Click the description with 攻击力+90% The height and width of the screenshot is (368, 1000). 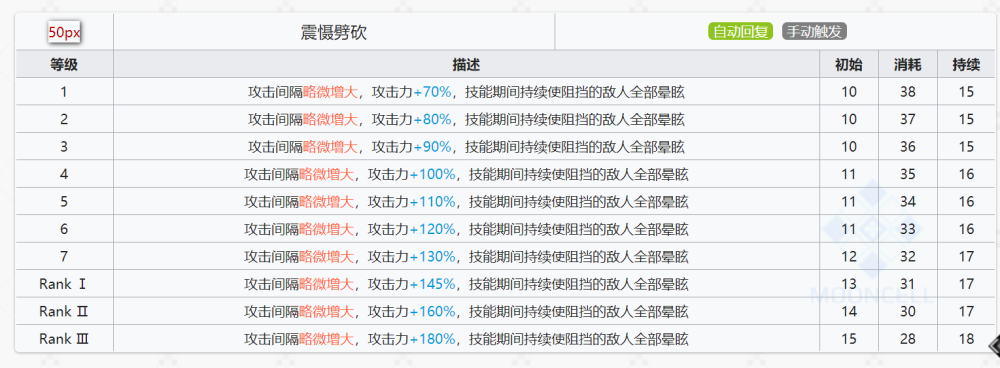coord(466,147)
